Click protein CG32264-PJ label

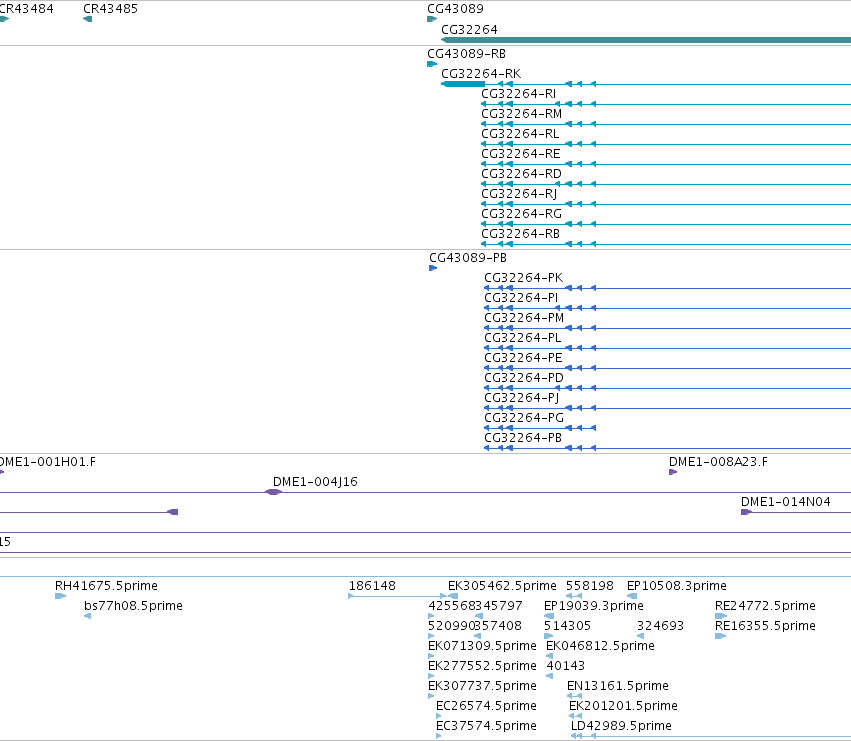[x=521, y=398]
